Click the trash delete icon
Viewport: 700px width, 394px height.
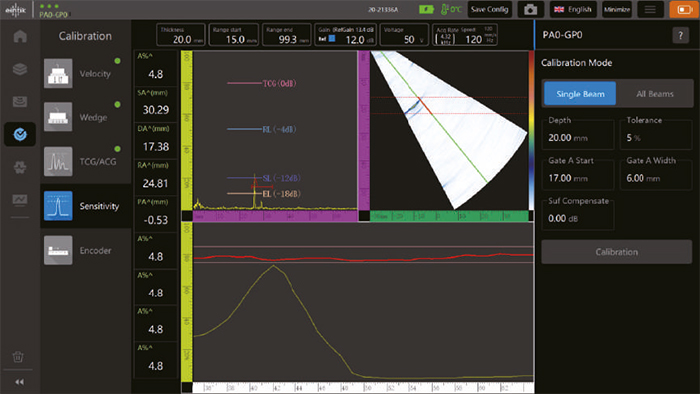coord(18,357)
